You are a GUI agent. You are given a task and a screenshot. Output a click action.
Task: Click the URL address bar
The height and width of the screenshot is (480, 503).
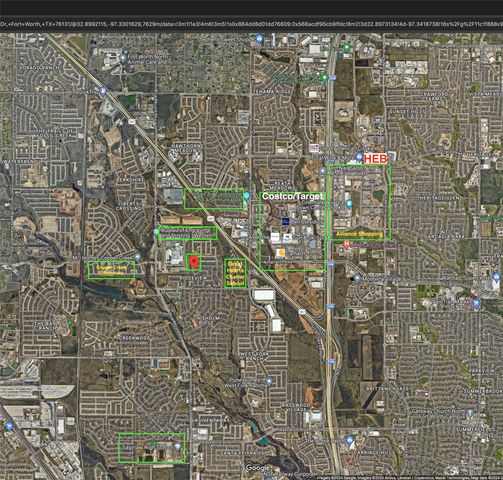251,24
